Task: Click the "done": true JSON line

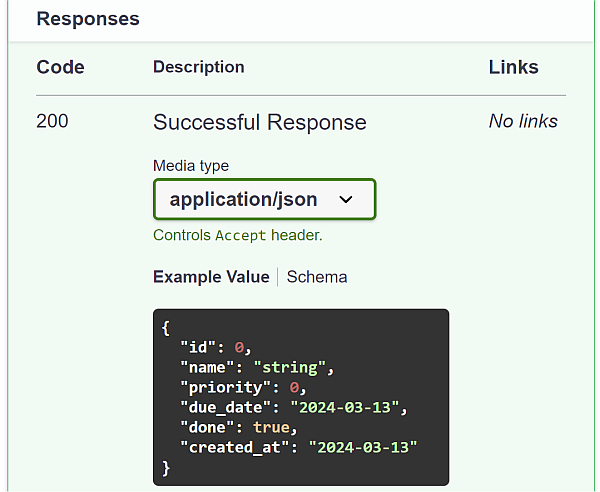Action: [239, 427]
